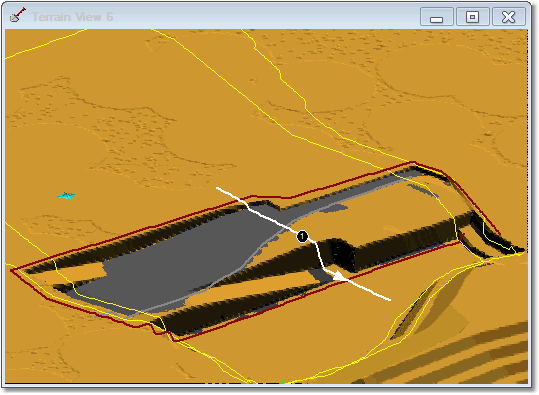
Task: Click the white arrowhead on the path
Action: (x=340, y=276)
